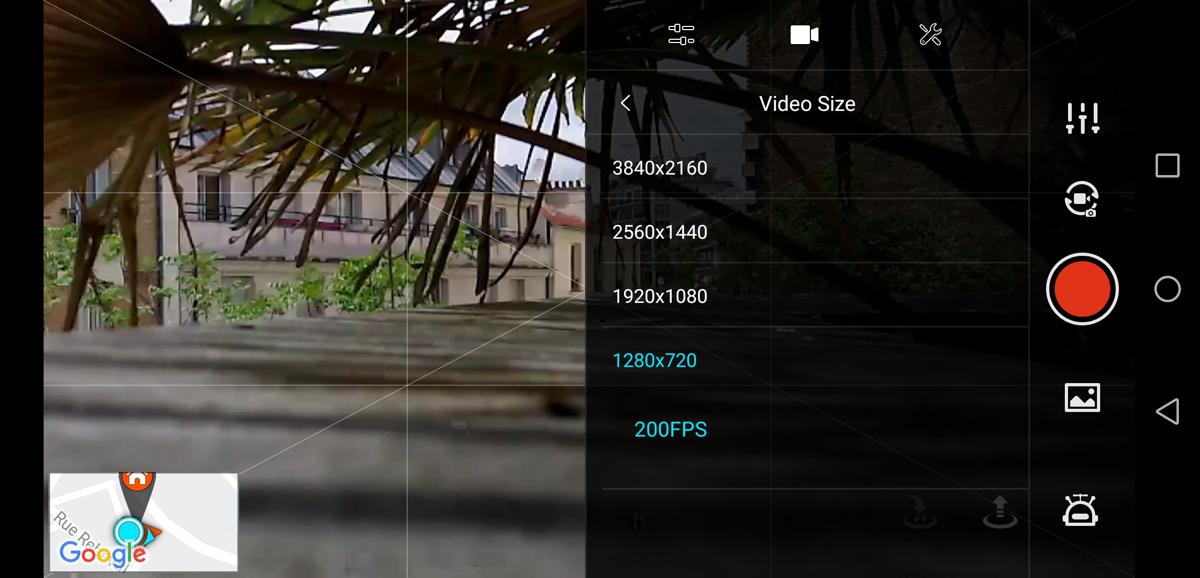Open the wrench tools tab
1200x578 pixels.
pyautogui.click(x=930, y=35)
